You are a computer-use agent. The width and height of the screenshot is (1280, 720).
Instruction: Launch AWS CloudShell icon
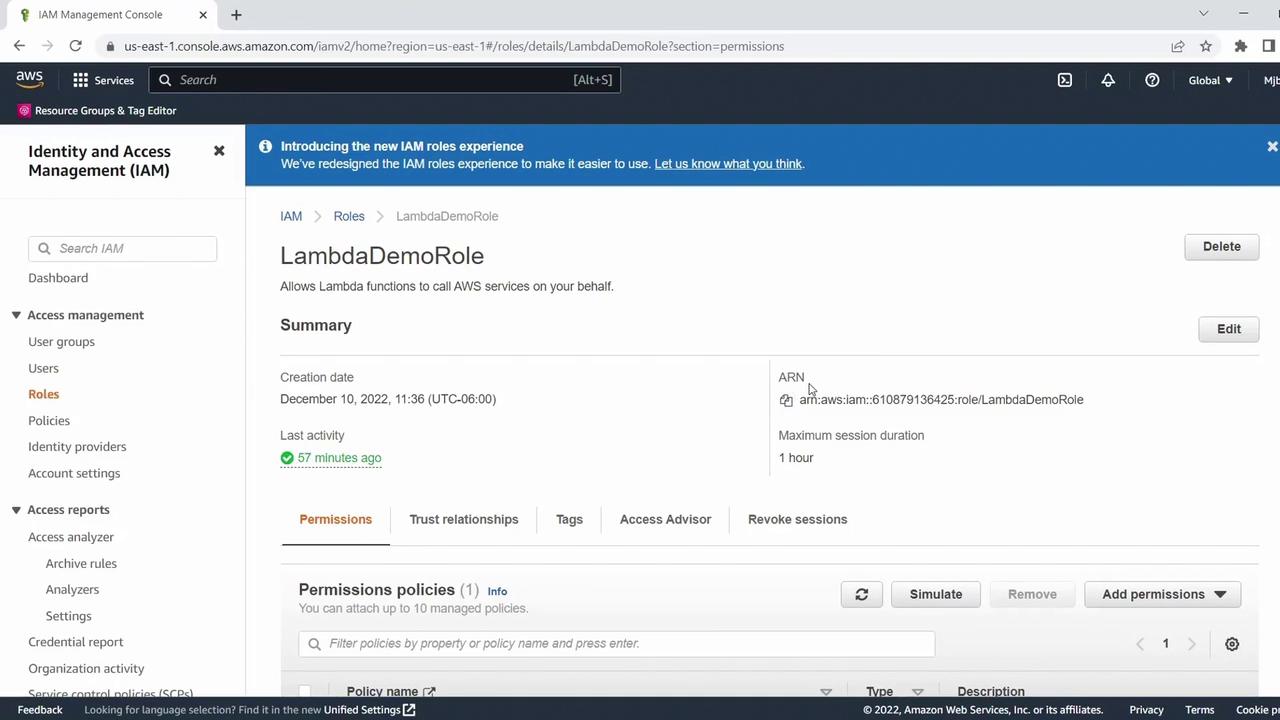(1065, 80)
